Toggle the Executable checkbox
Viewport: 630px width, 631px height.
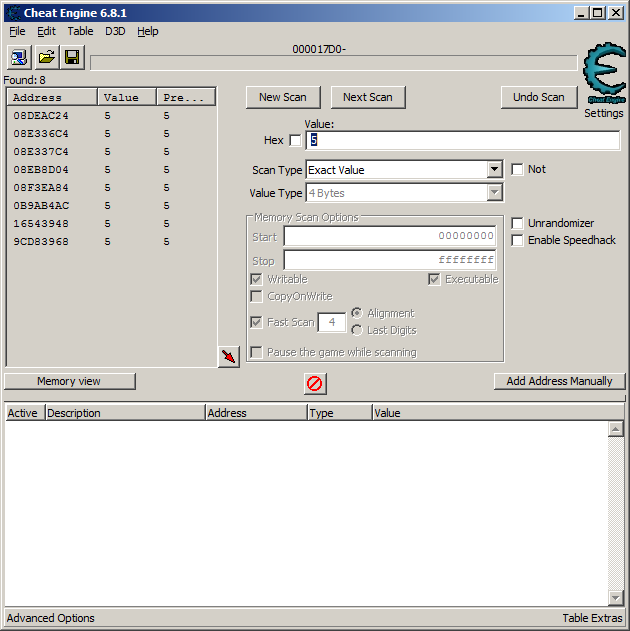434,279
